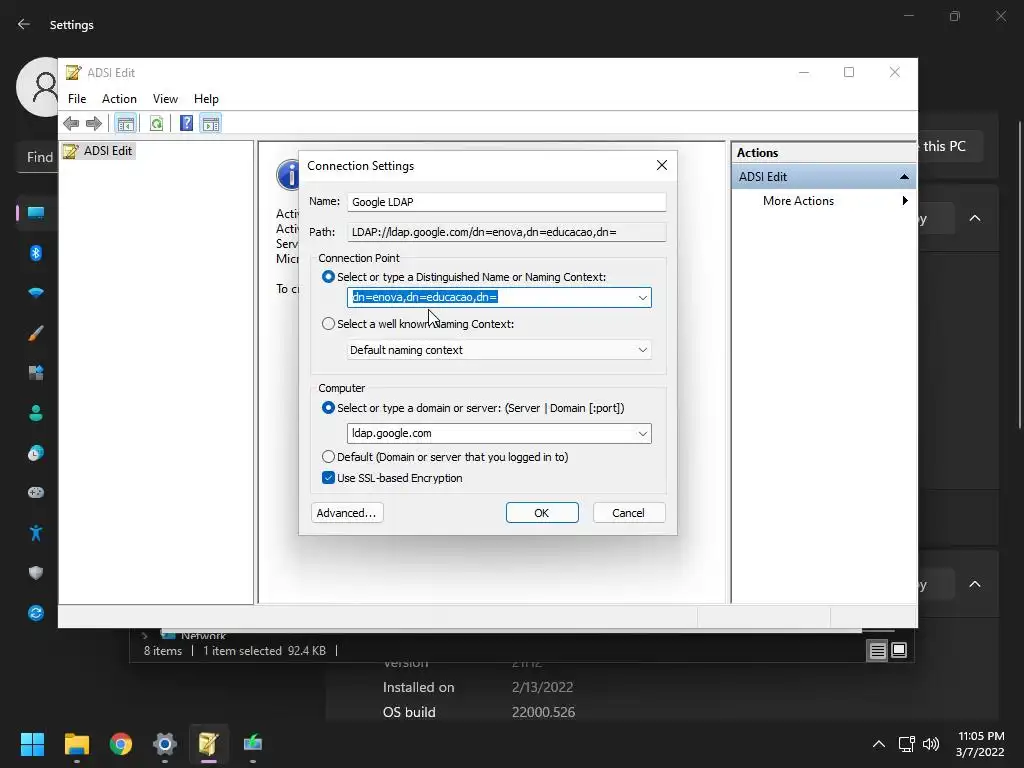Open the Accounts person icon in Settings sidebar
Viewport: 1024px width, 768px height.
point(36,413)
